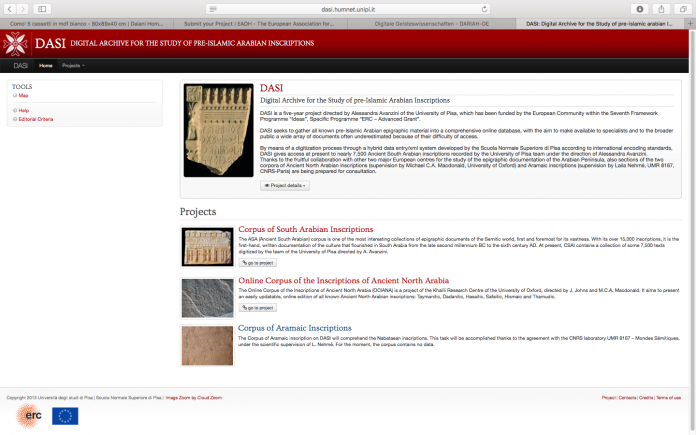Click the DASI brand in black navbar

pos(20,66)
